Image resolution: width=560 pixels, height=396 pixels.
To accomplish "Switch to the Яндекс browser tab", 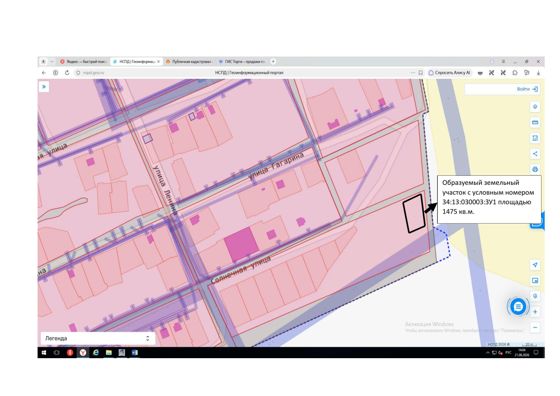I will click(84, 62).
